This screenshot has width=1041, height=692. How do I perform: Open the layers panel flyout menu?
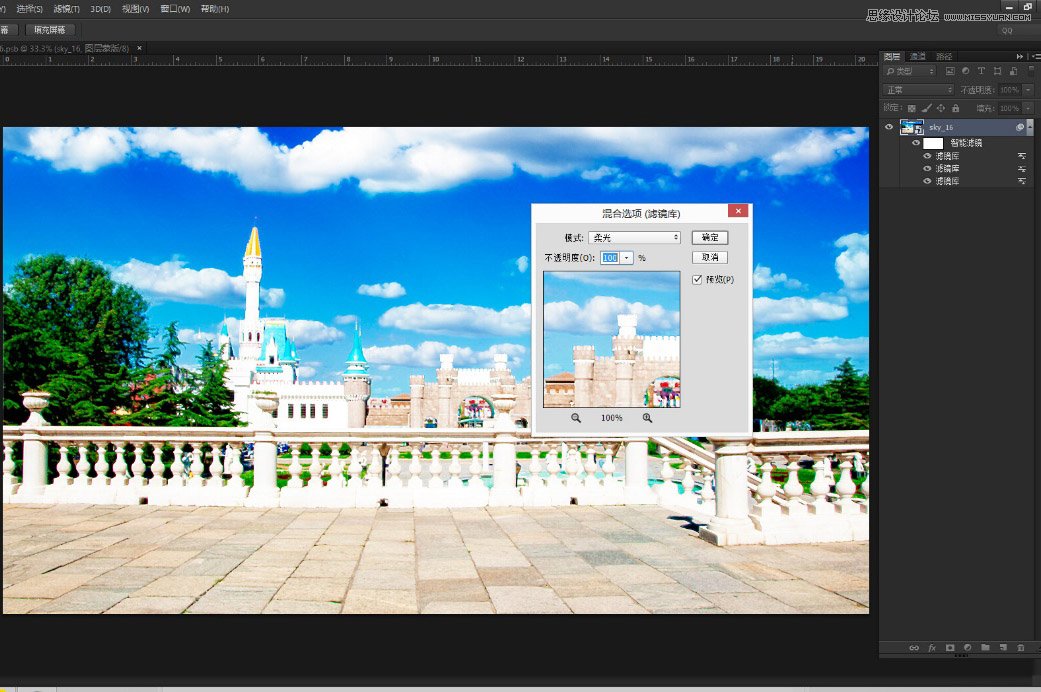pyautogui.click(x=1036, y=56)
